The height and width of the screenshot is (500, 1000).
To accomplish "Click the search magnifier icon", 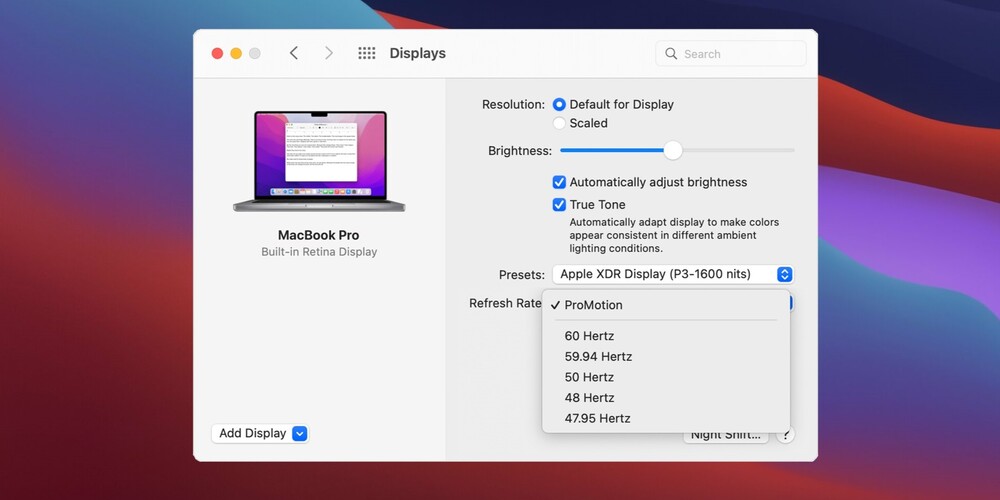I will pyautogui.click(x=671, y=54).
